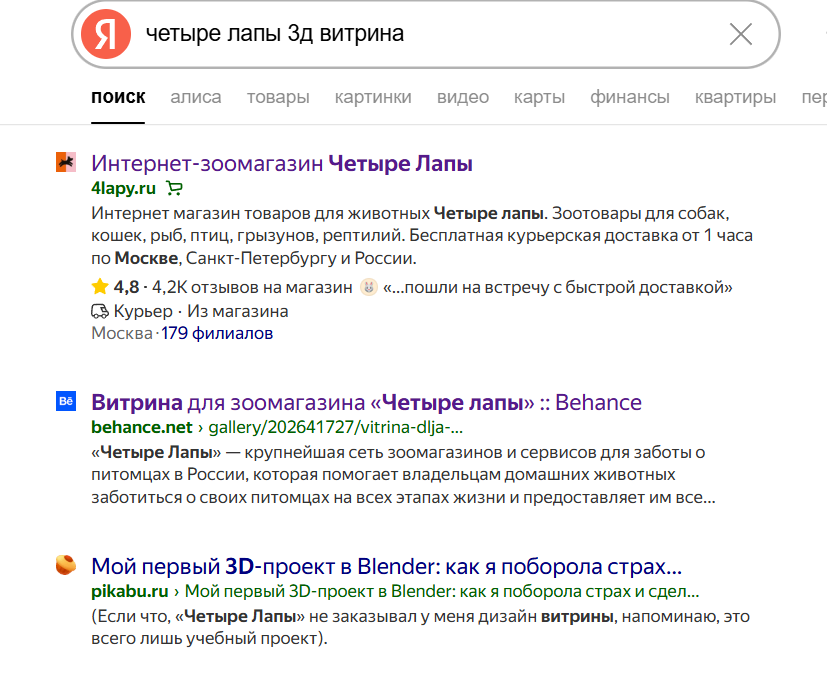Click the courier delivery truck icon
The height and width of the screenshot is (675, 827).
(x=100, y=311)
